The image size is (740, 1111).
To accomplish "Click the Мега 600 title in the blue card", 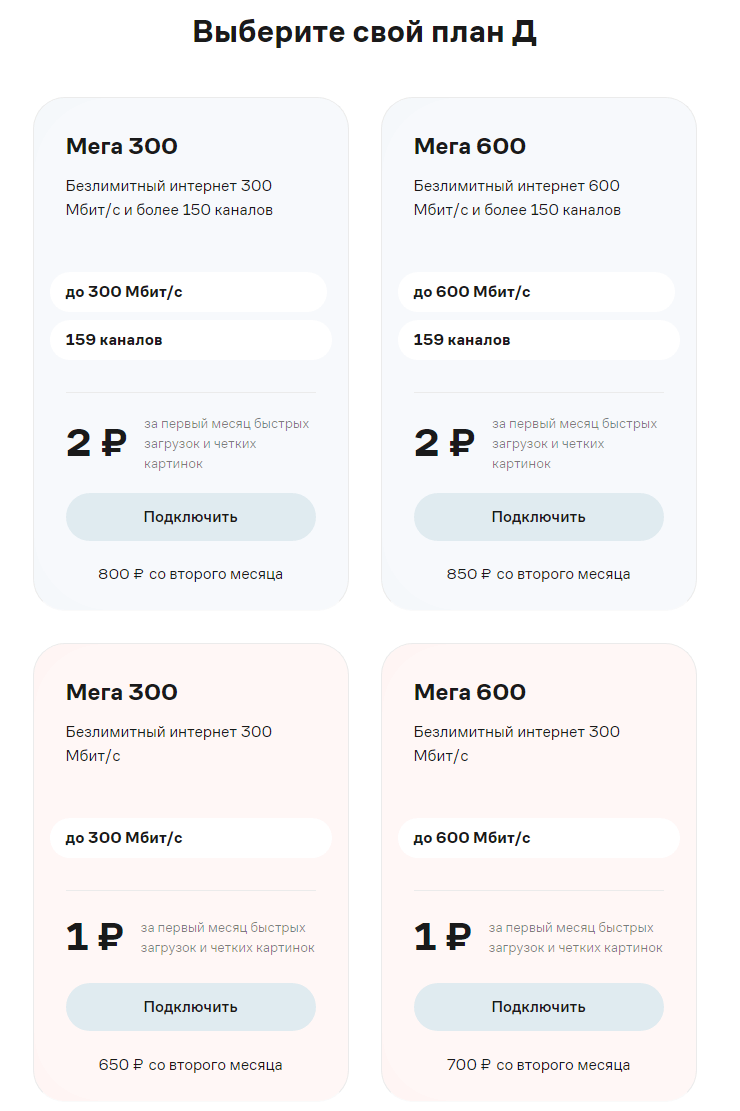I will coord(470,147).
